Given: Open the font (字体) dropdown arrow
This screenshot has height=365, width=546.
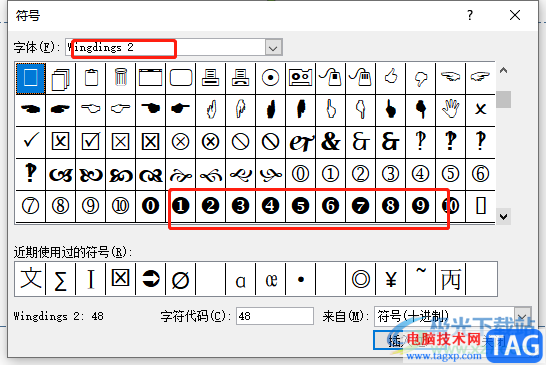Looking at the screenshot, I should 273,48.
